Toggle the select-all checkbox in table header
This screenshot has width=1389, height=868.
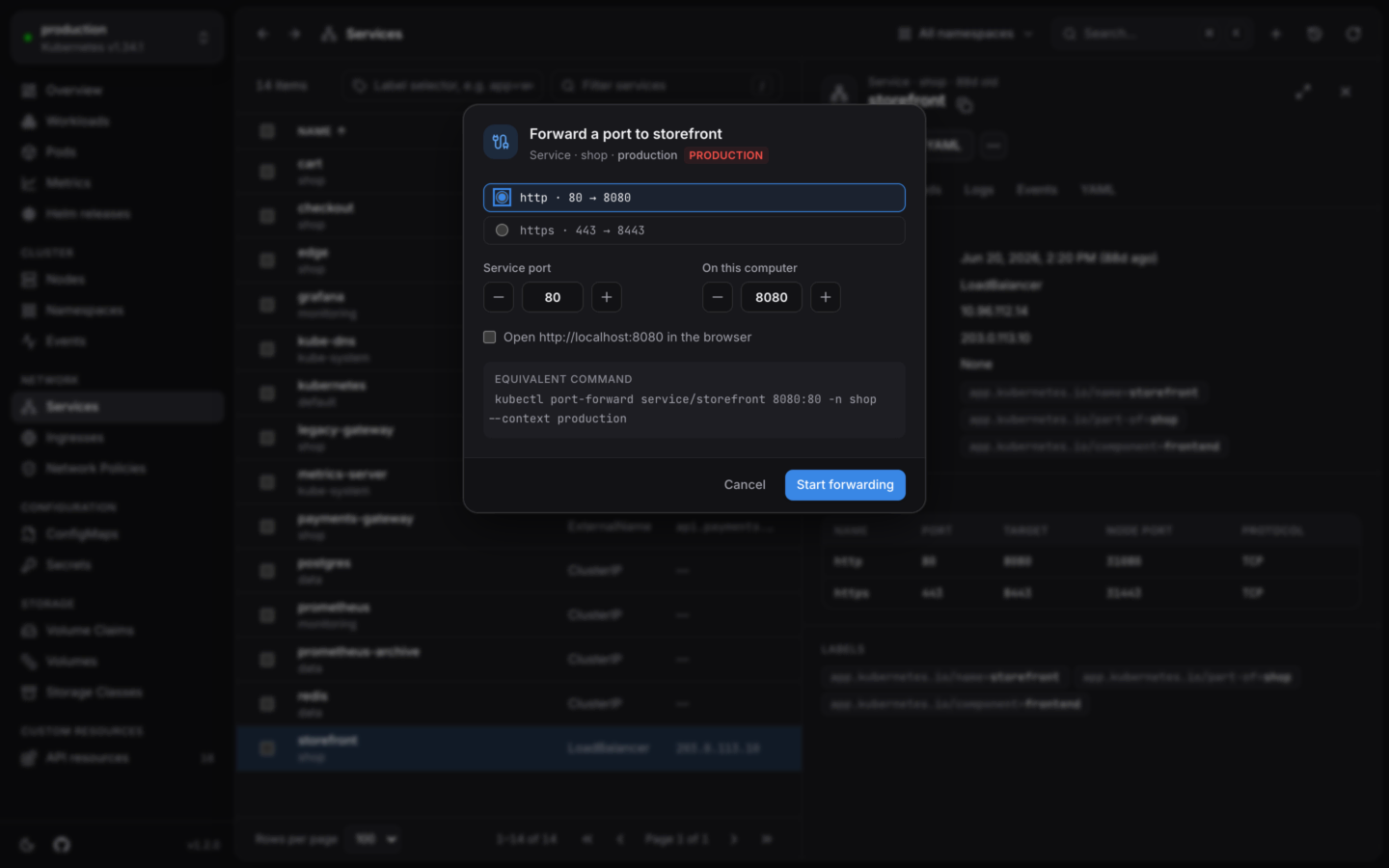[267, 130]
